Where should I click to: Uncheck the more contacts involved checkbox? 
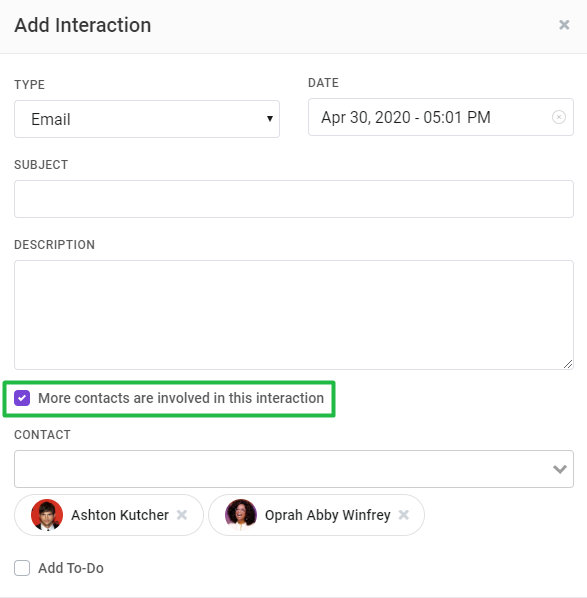[22, 398]
